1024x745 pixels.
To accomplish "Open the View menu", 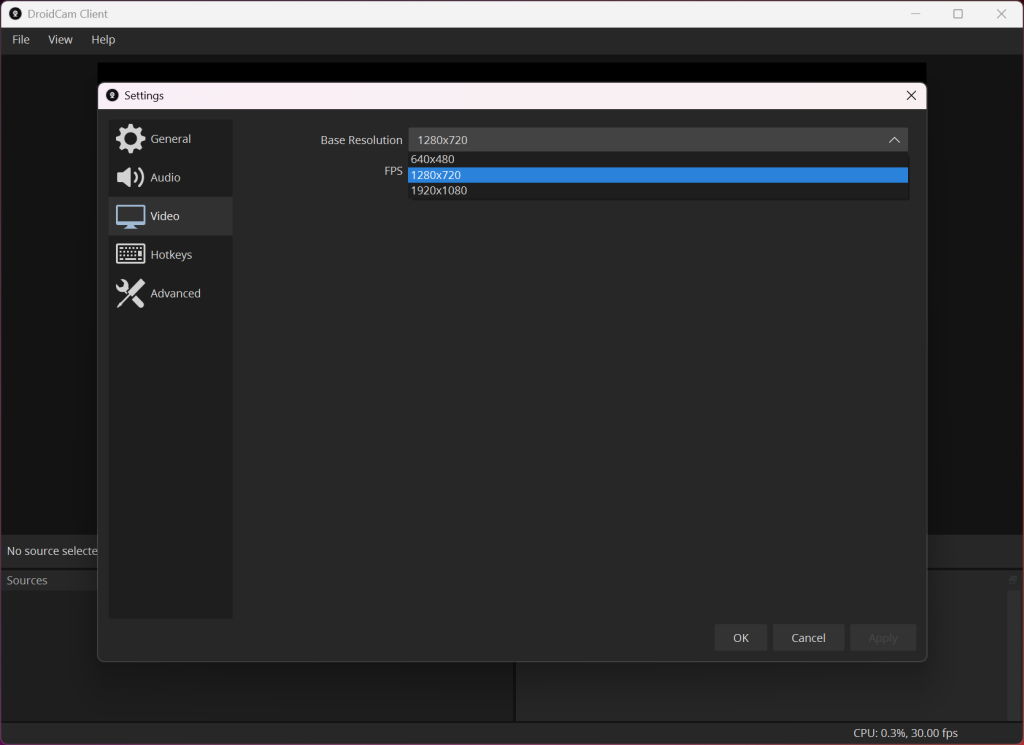I will (60, 40).
